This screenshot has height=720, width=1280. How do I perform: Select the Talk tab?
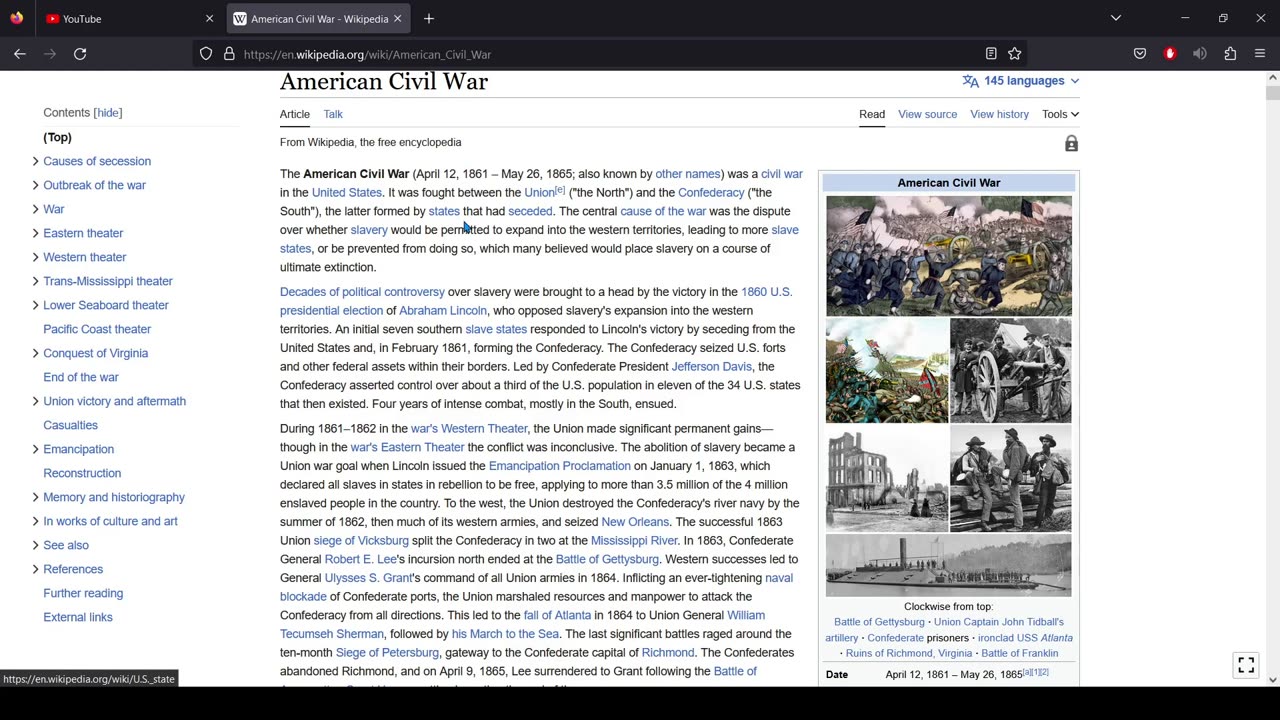click(x=333, y=114)
